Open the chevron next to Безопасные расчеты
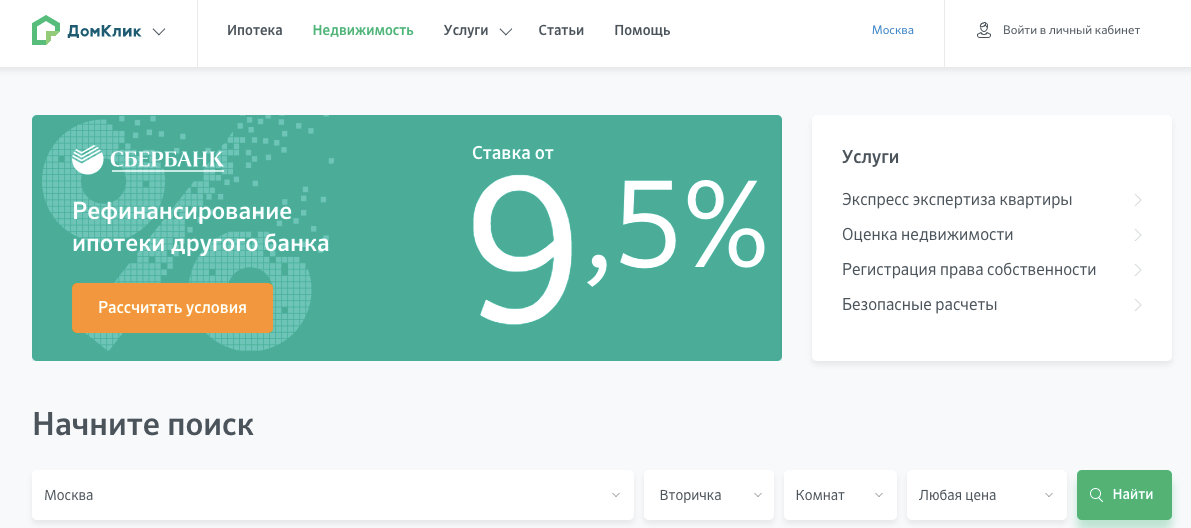1191x528 pixels. point(1138,305)
